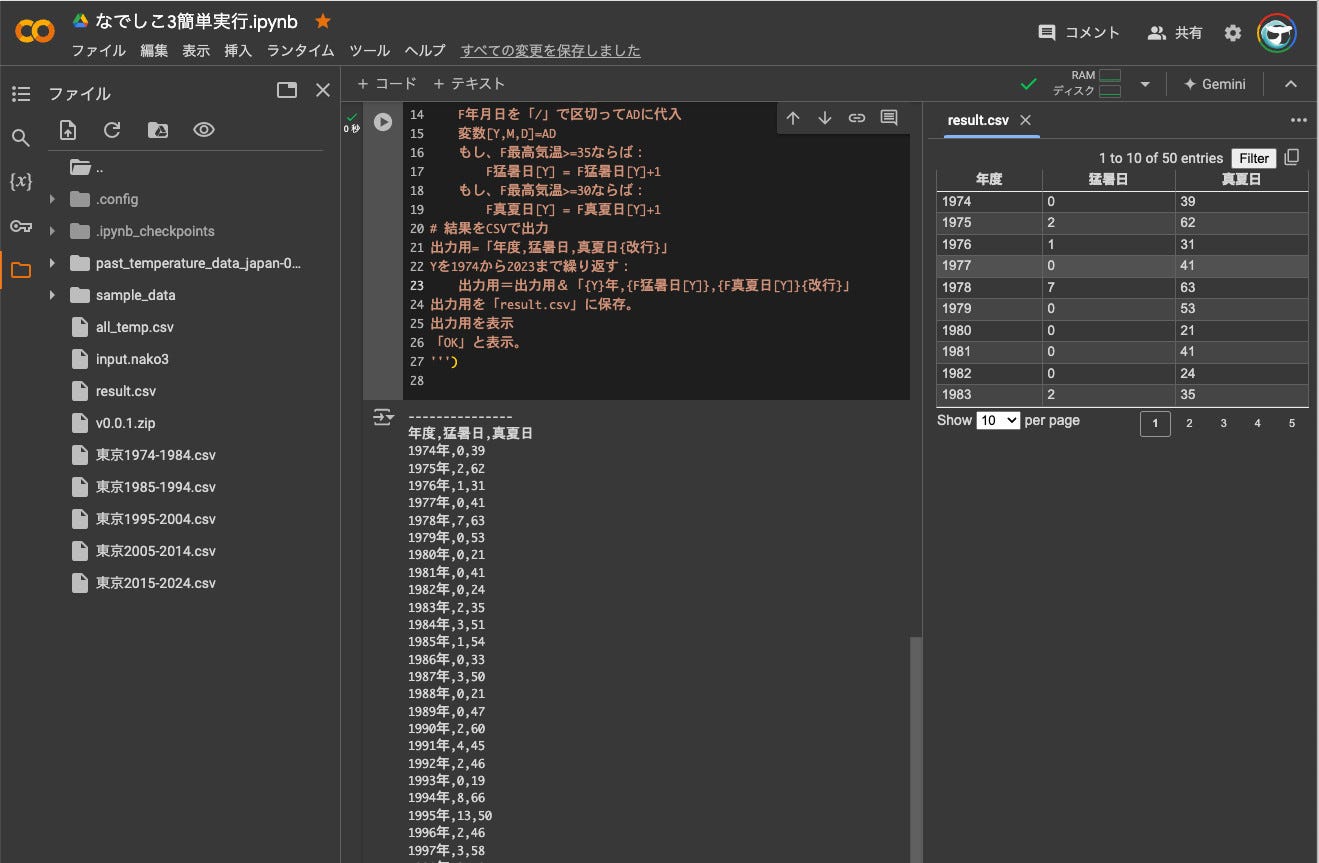Open the user account avatar
This screenshot has height=863, width=1319.
[x=1277, y=33]
